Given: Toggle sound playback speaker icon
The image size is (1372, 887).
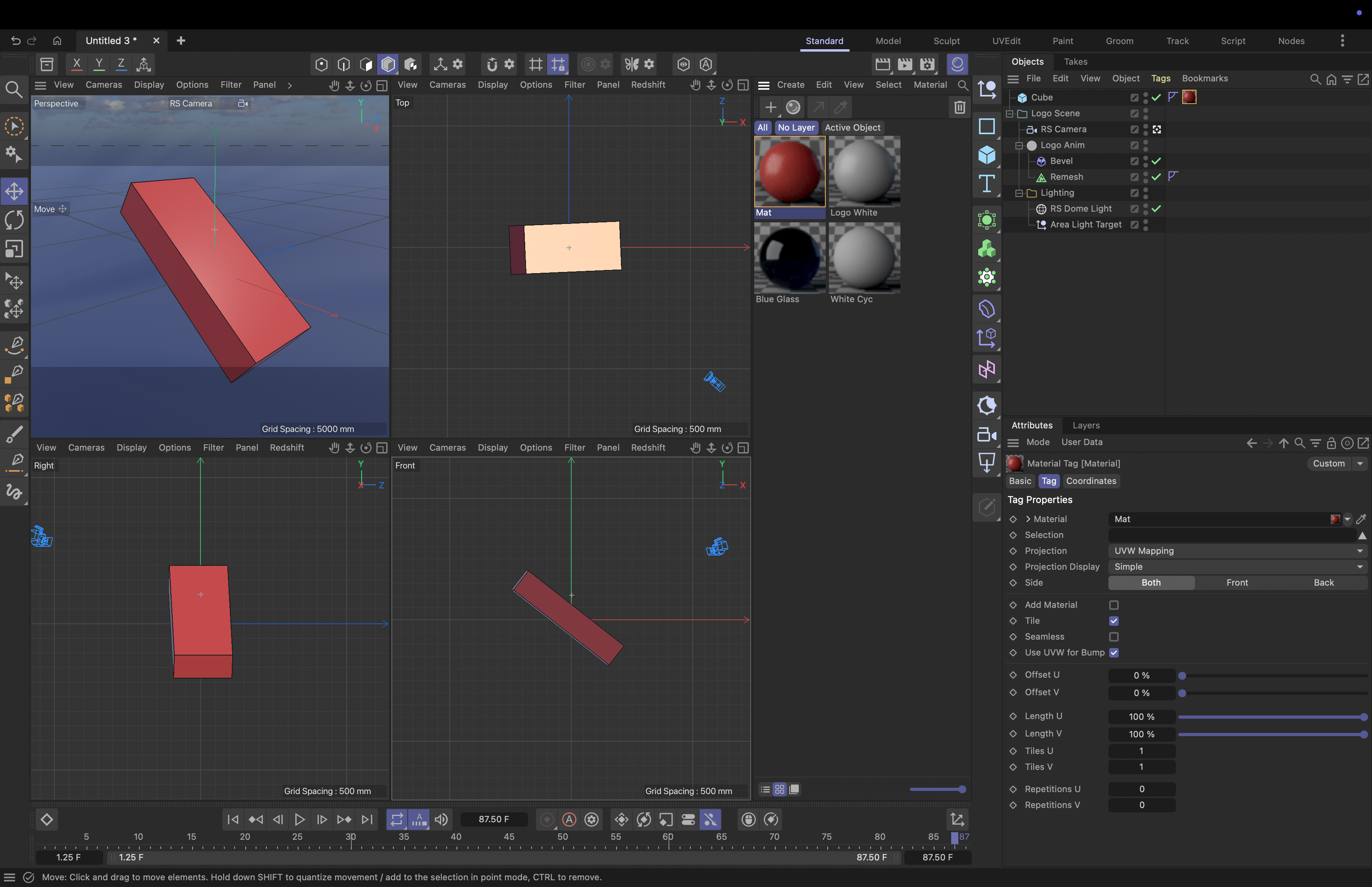Looking at the screenshot, I should [x=441, y=819].
